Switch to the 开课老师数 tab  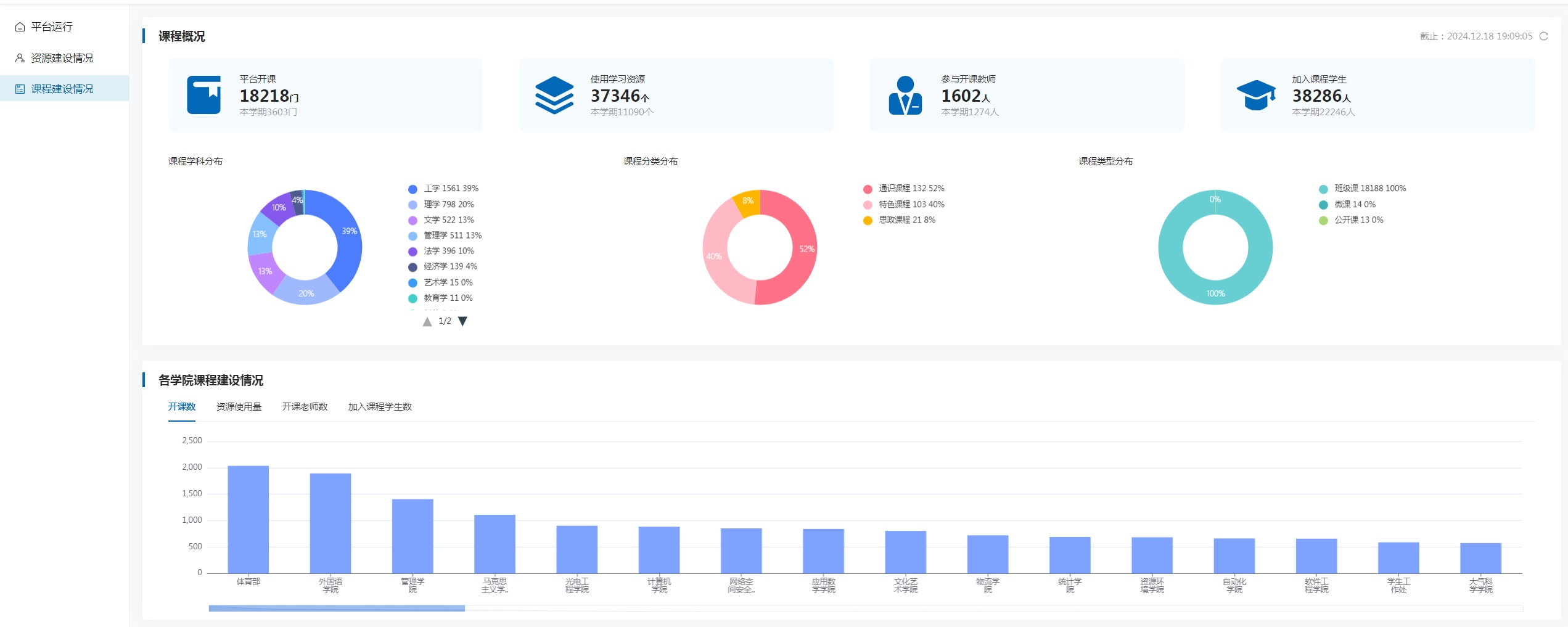pos(305,407)
